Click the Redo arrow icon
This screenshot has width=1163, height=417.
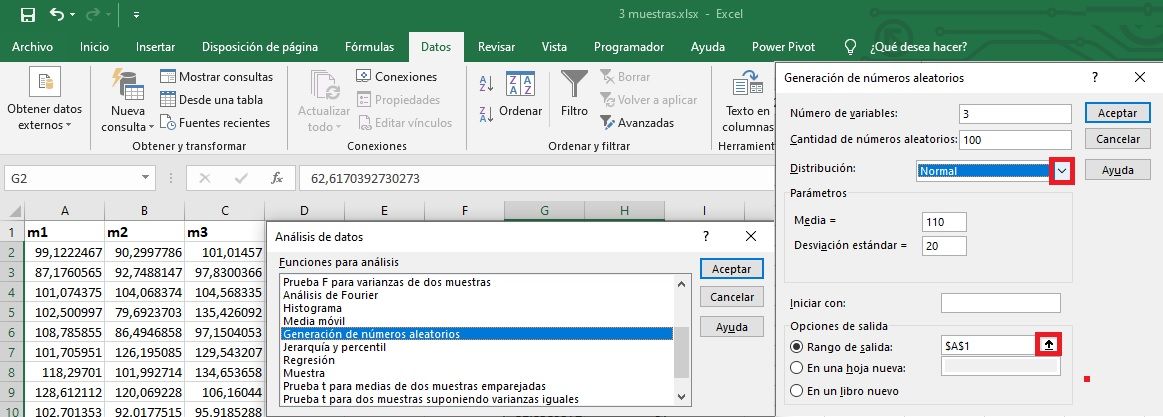[x=94, y=15]
